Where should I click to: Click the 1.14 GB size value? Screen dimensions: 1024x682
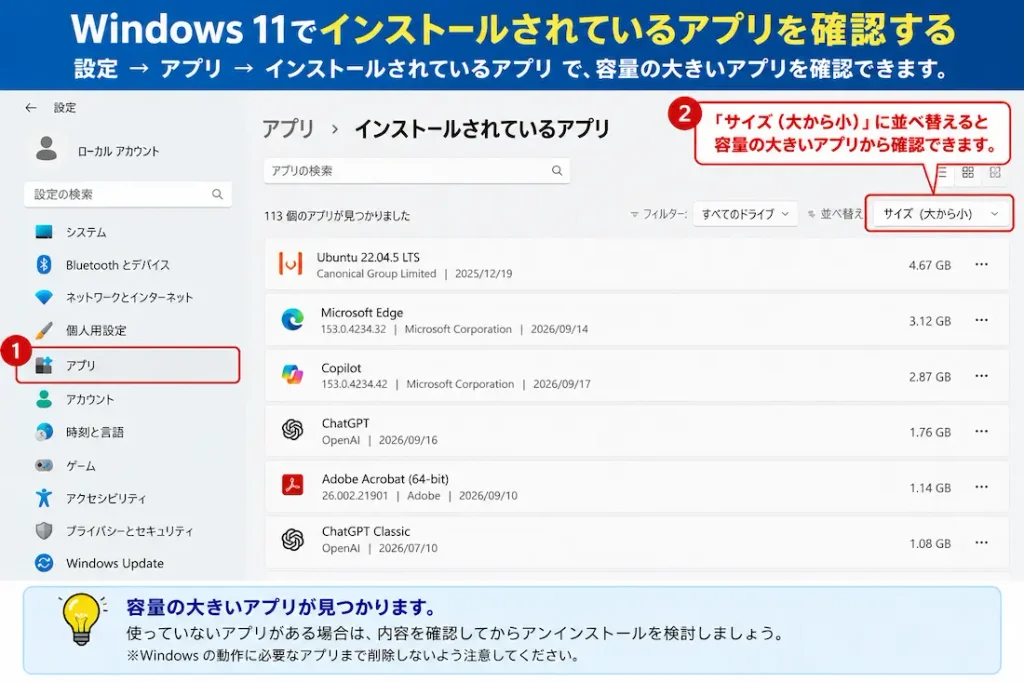pos(929,487)
